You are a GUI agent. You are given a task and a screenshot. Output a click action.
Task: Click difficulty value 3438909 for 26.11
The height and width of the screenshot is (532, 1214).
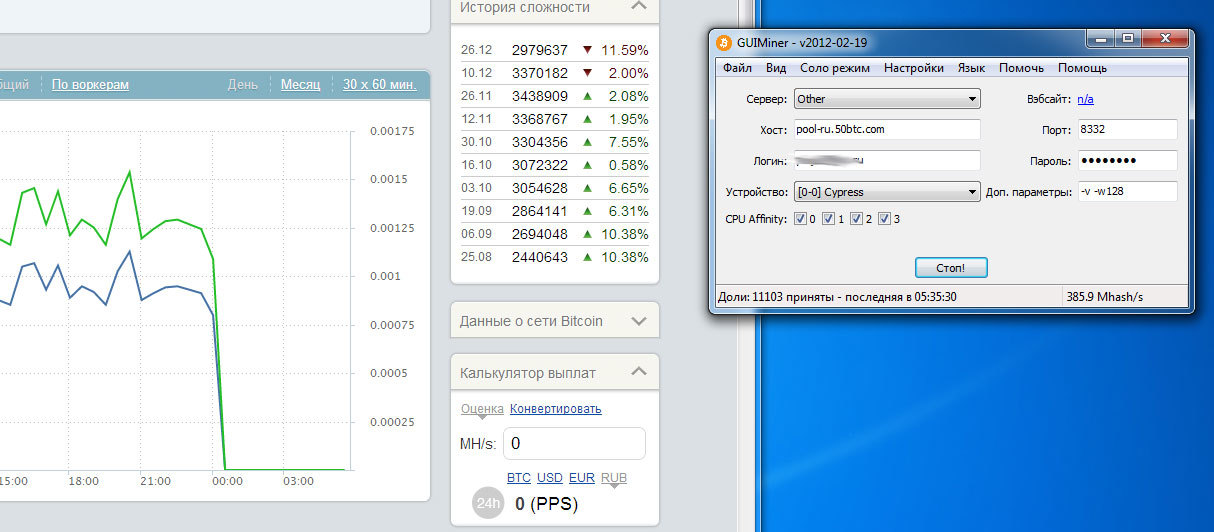point(540,96)
